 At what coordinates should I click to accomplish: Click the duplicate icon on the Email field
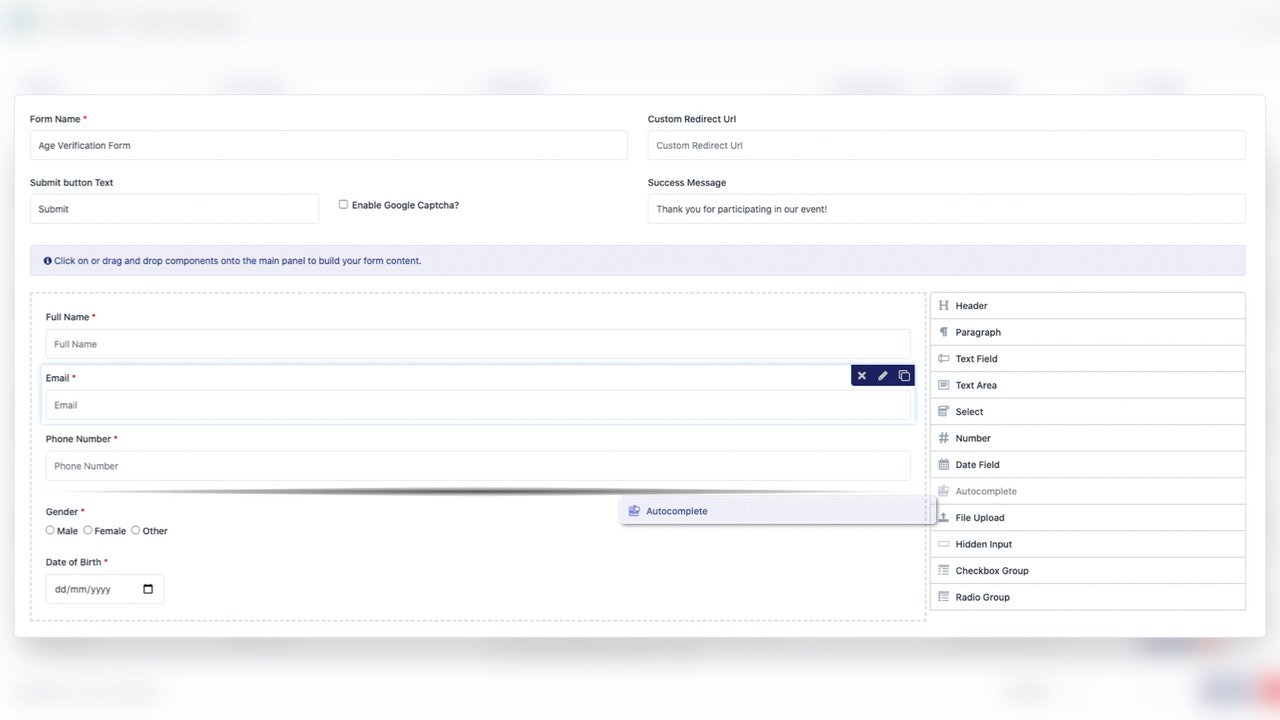[x=904, y=375]
